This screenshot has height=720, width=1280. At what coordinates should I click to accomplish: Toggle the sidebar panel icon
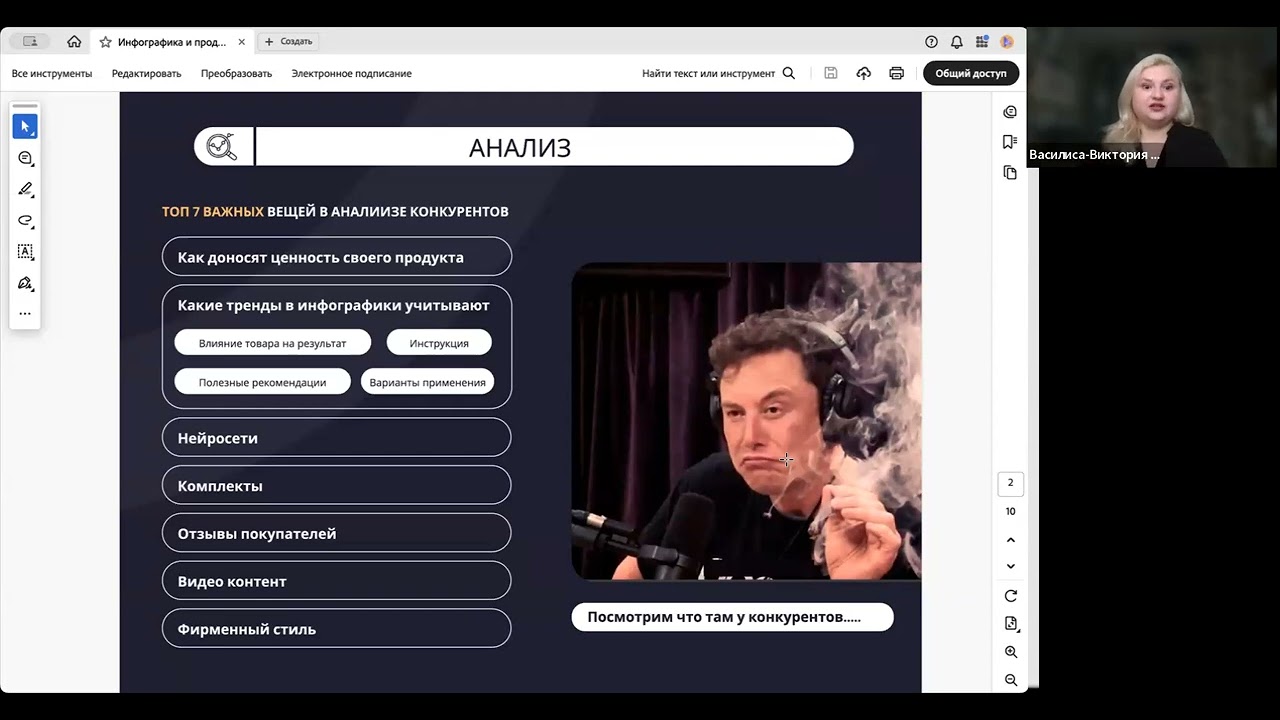coord(30,42)
